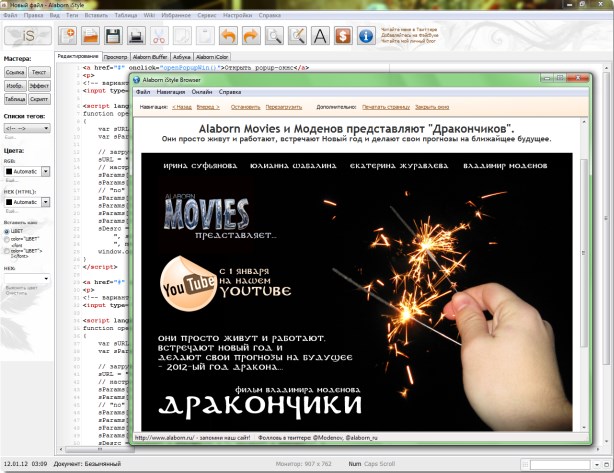This screenshot has height=473, width=614.
Task: Open a file using folder icon
Action: pyautogui.click(x=90, y=36)
